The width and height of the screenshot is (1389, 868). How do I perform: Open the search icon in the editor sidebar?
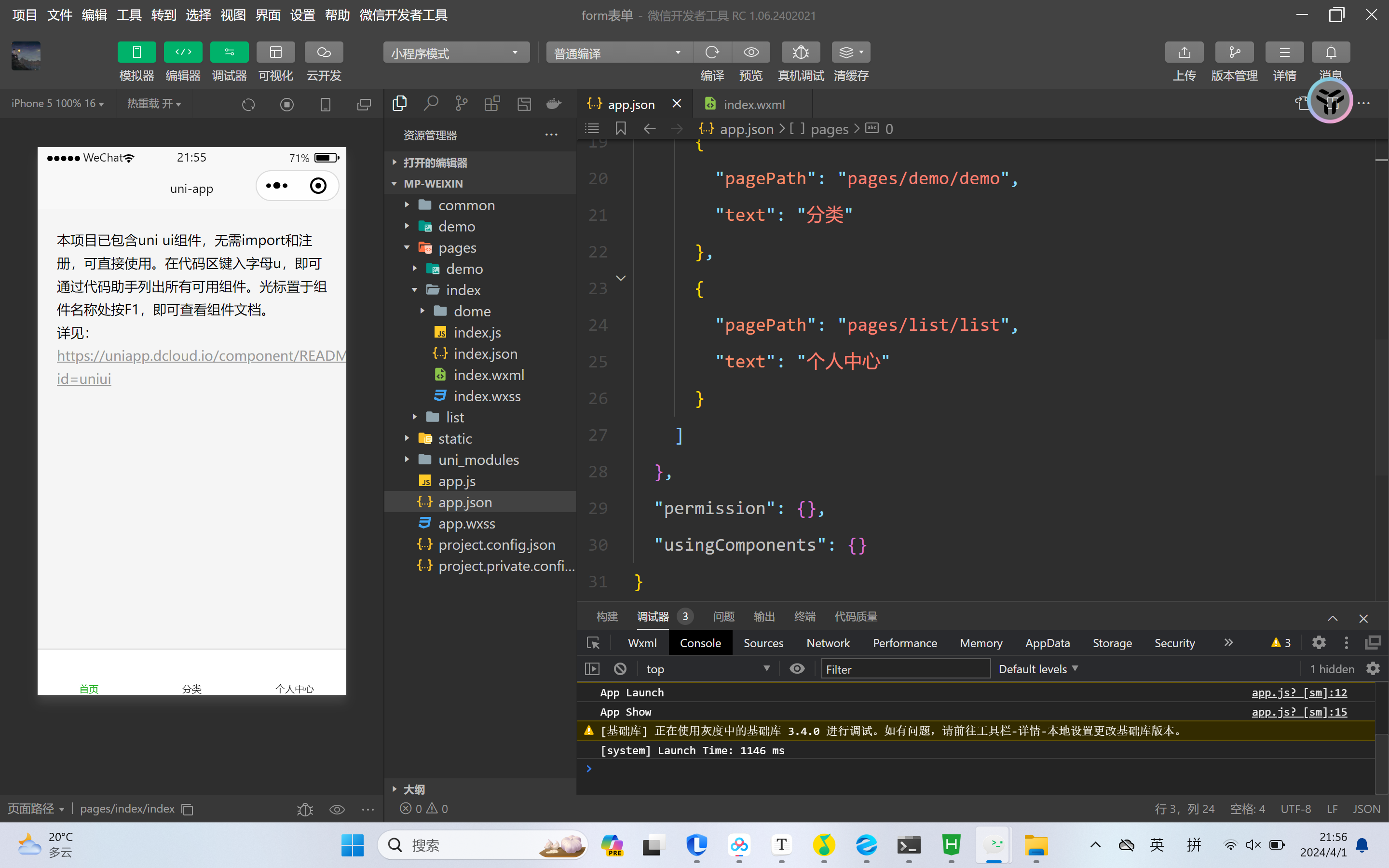[431, 104]
